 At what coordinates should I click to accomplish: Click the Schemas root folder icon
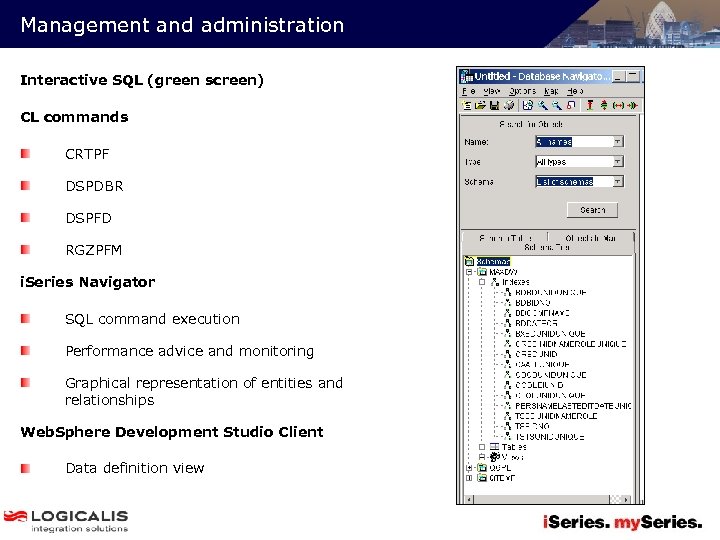coord(469,261)
